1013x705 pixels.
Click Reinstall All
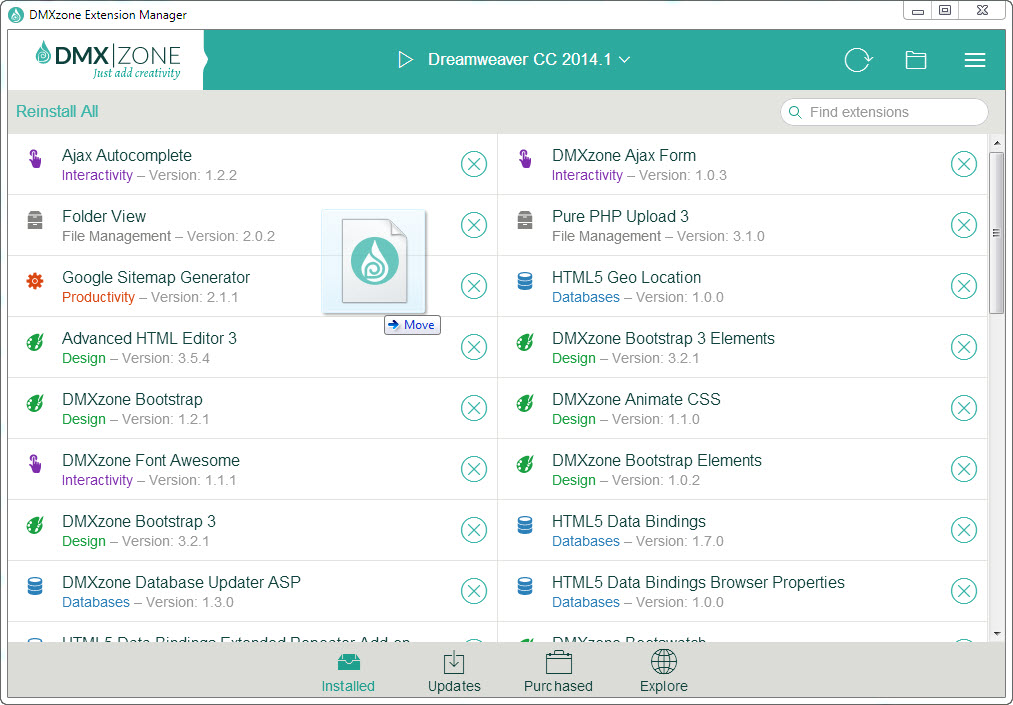click(x=57, y=112)
